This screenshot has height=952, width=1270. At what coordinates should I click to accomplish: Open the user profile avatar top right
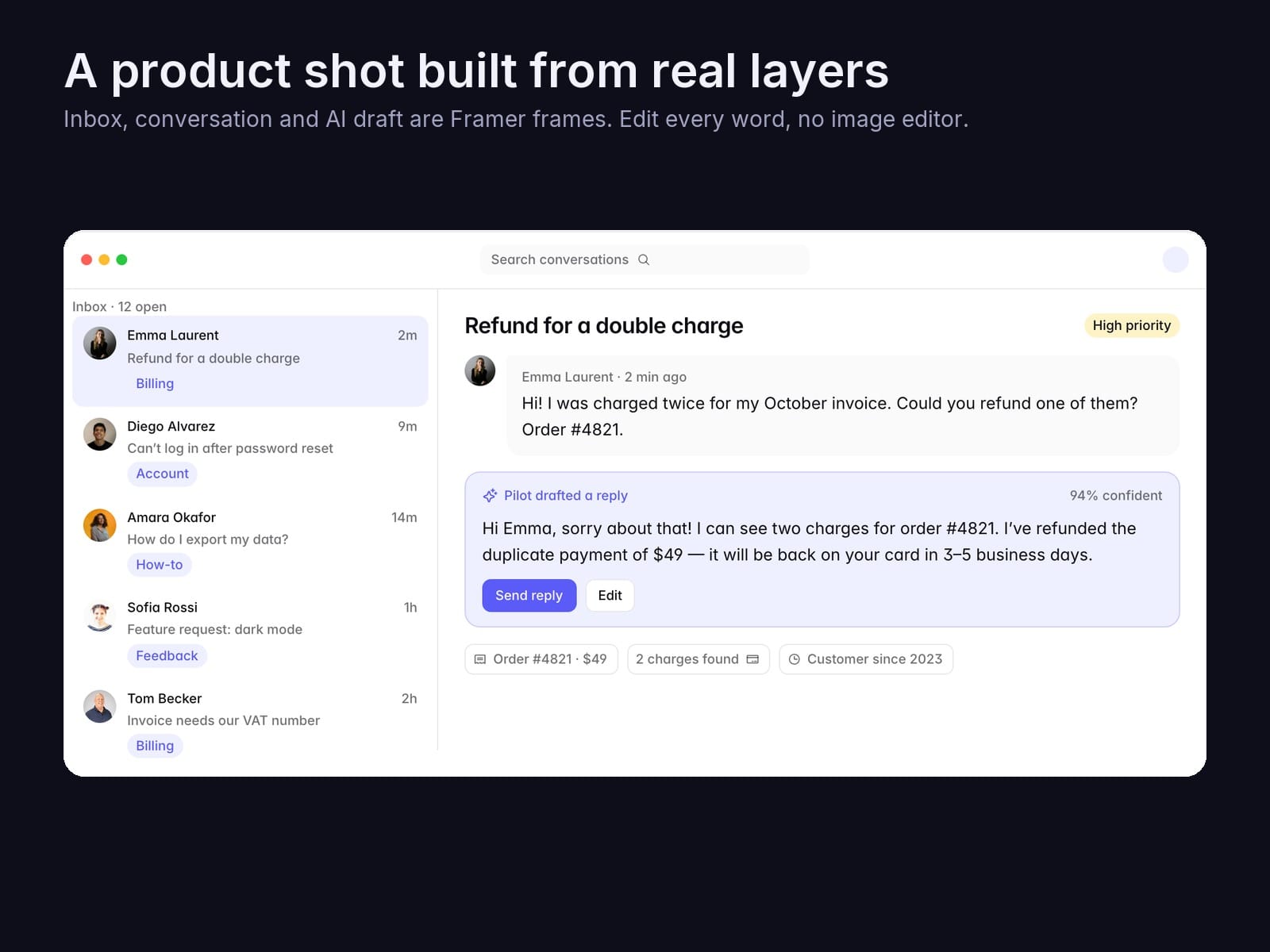click(x=1176, y=259)
